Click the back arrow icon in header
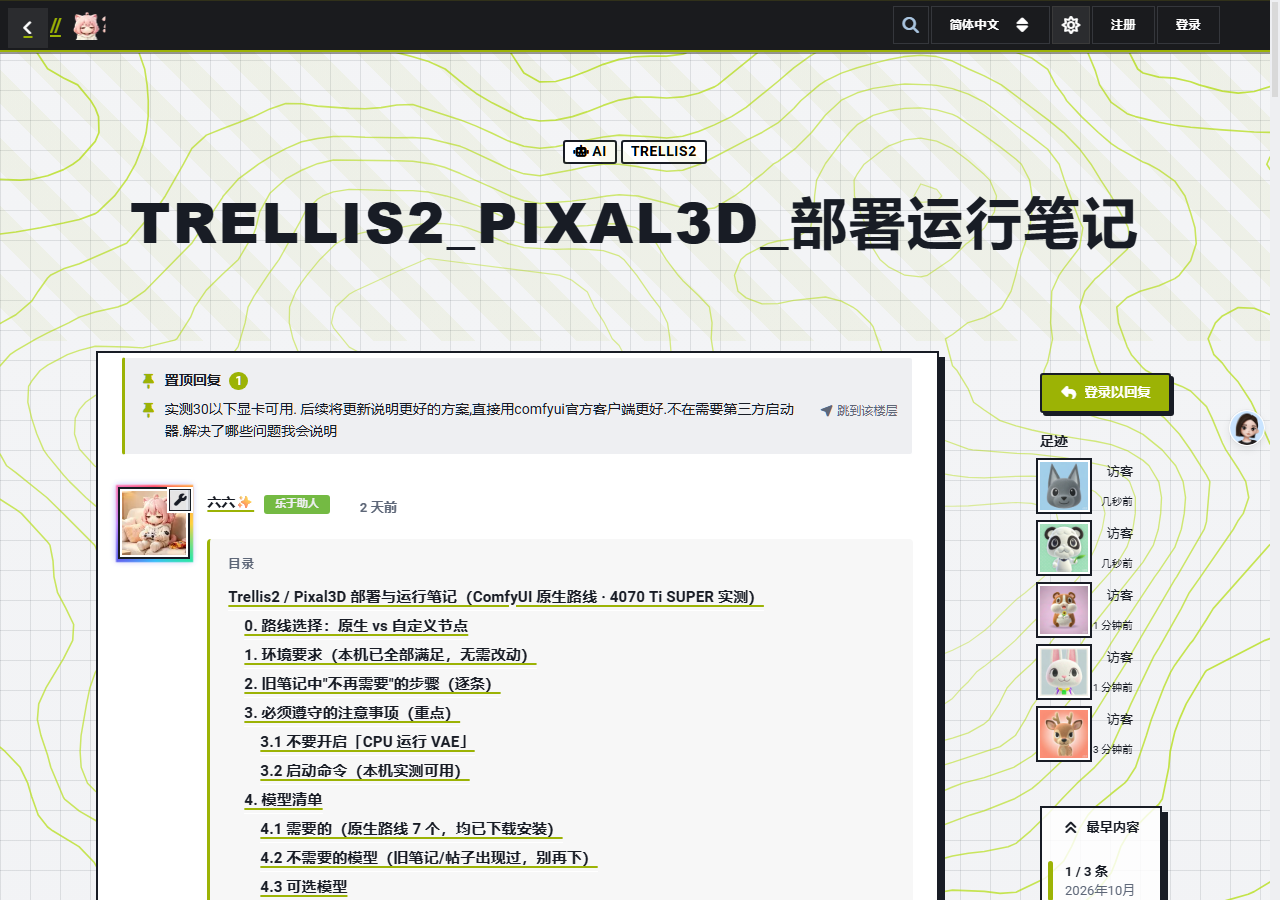 tap(28, 28)
